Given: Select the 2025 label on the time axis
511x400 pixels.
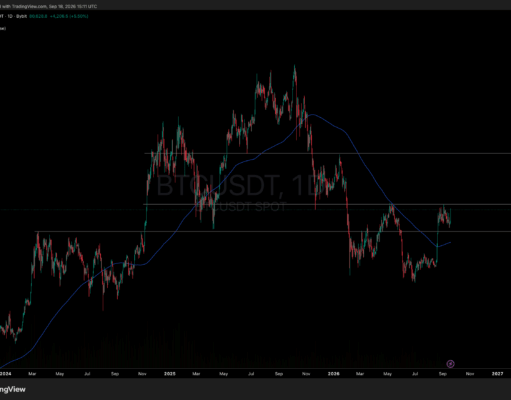Looking at the screenshot, I should click(170, 374).
